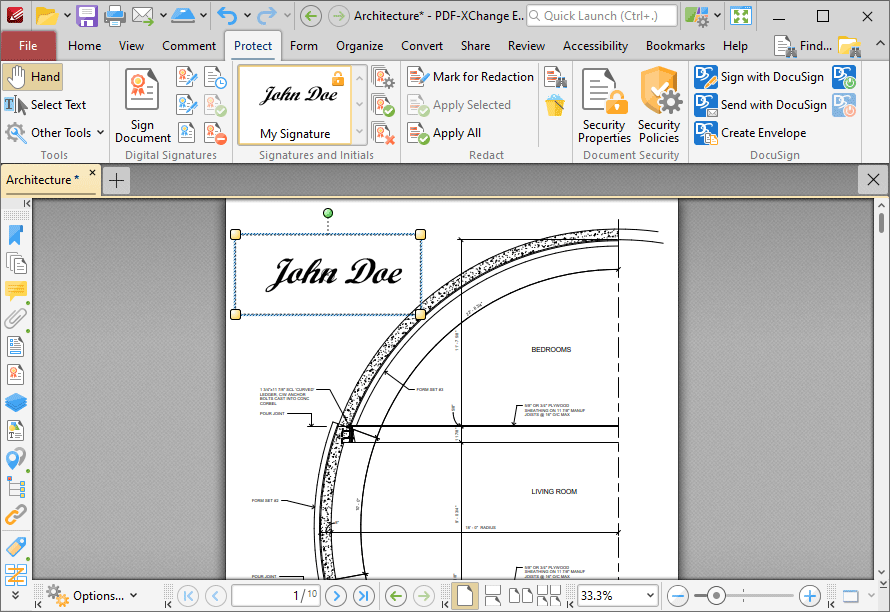Open Security Policies

click(x=658, y=105)
